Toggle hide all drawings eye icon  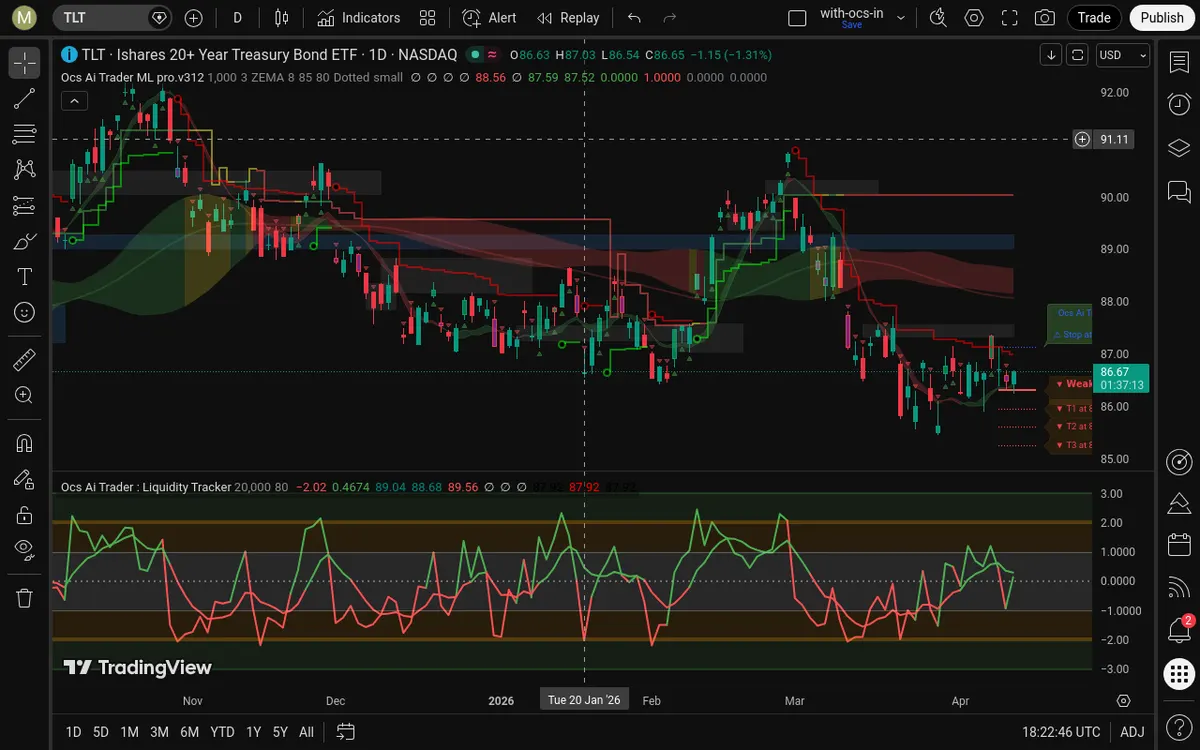(x=25, y=550)
